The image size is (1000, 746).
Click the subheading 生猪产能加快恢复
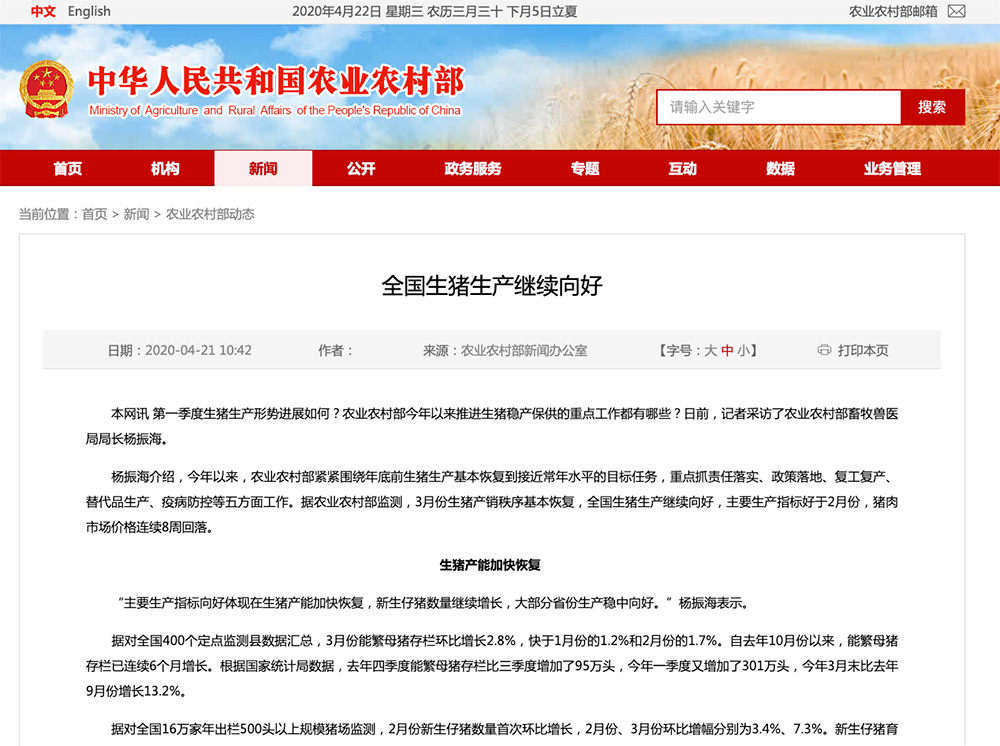point(490,565)
